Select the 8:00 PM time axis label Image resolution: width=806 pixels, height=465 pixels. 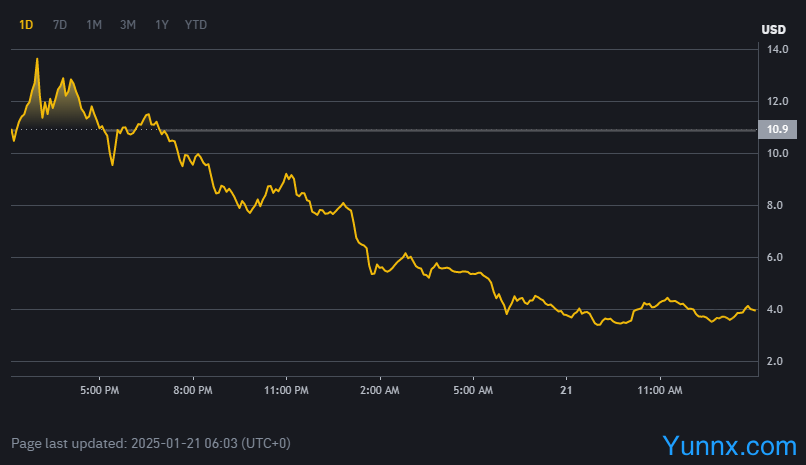click(192, 389)
